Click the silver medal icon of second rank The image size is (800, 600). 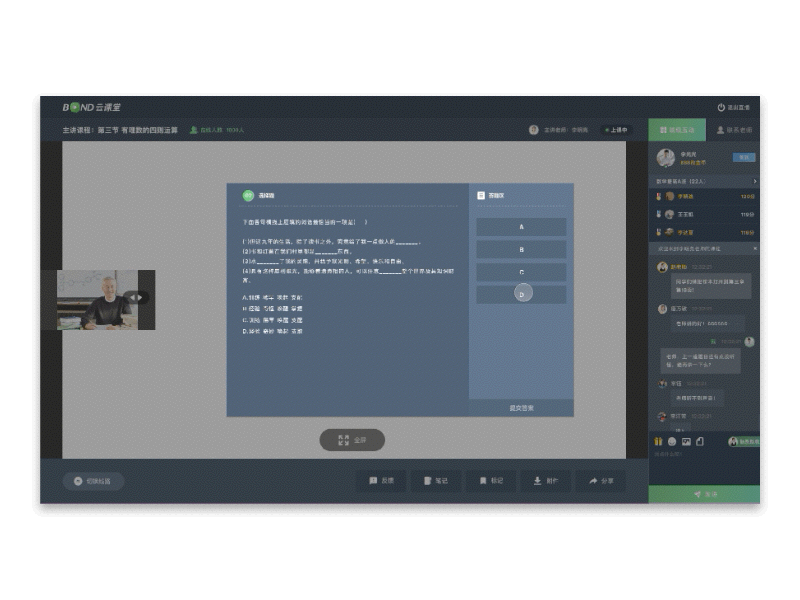click(x=658, y=214)
